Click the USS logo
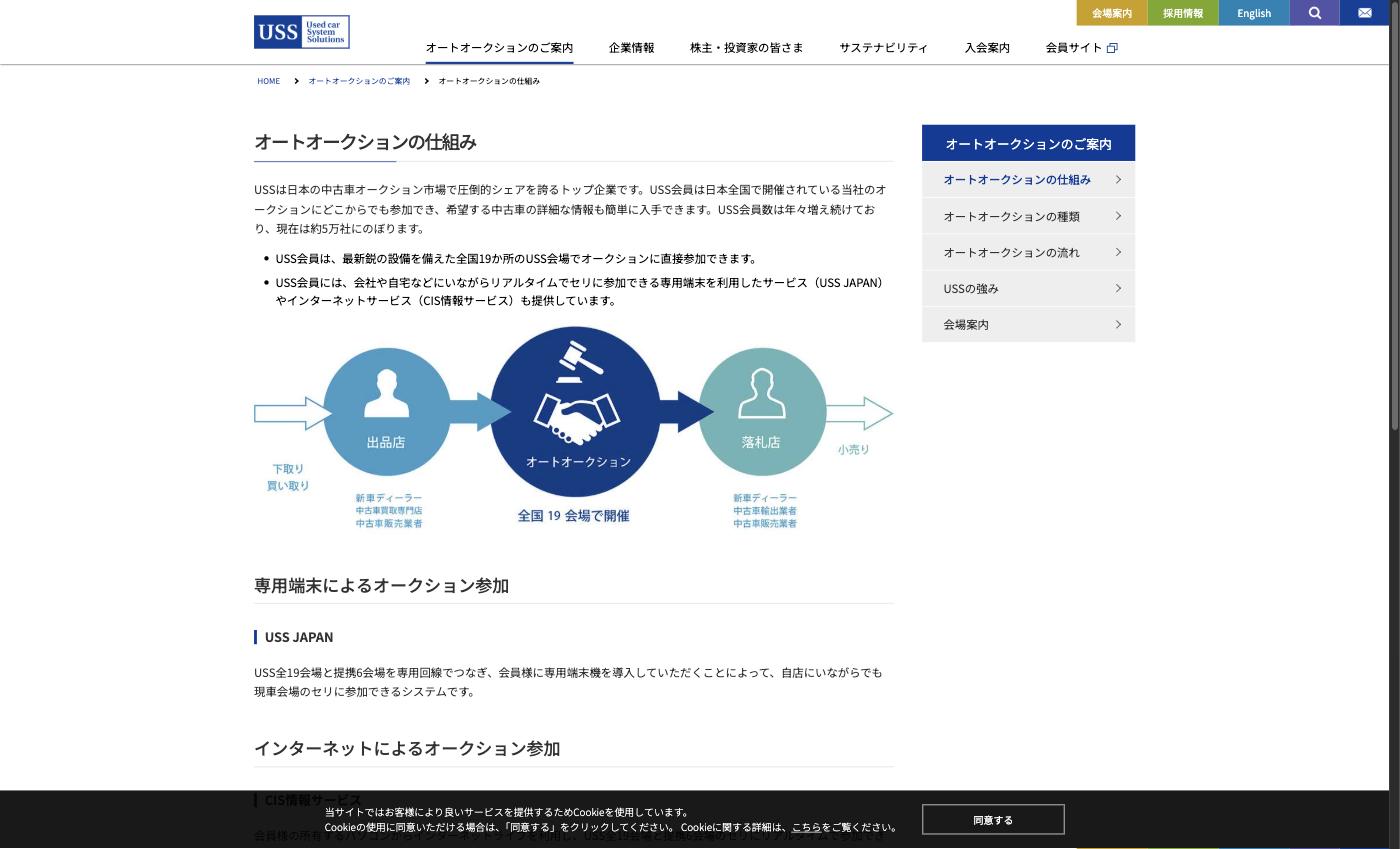 (301, 32)
